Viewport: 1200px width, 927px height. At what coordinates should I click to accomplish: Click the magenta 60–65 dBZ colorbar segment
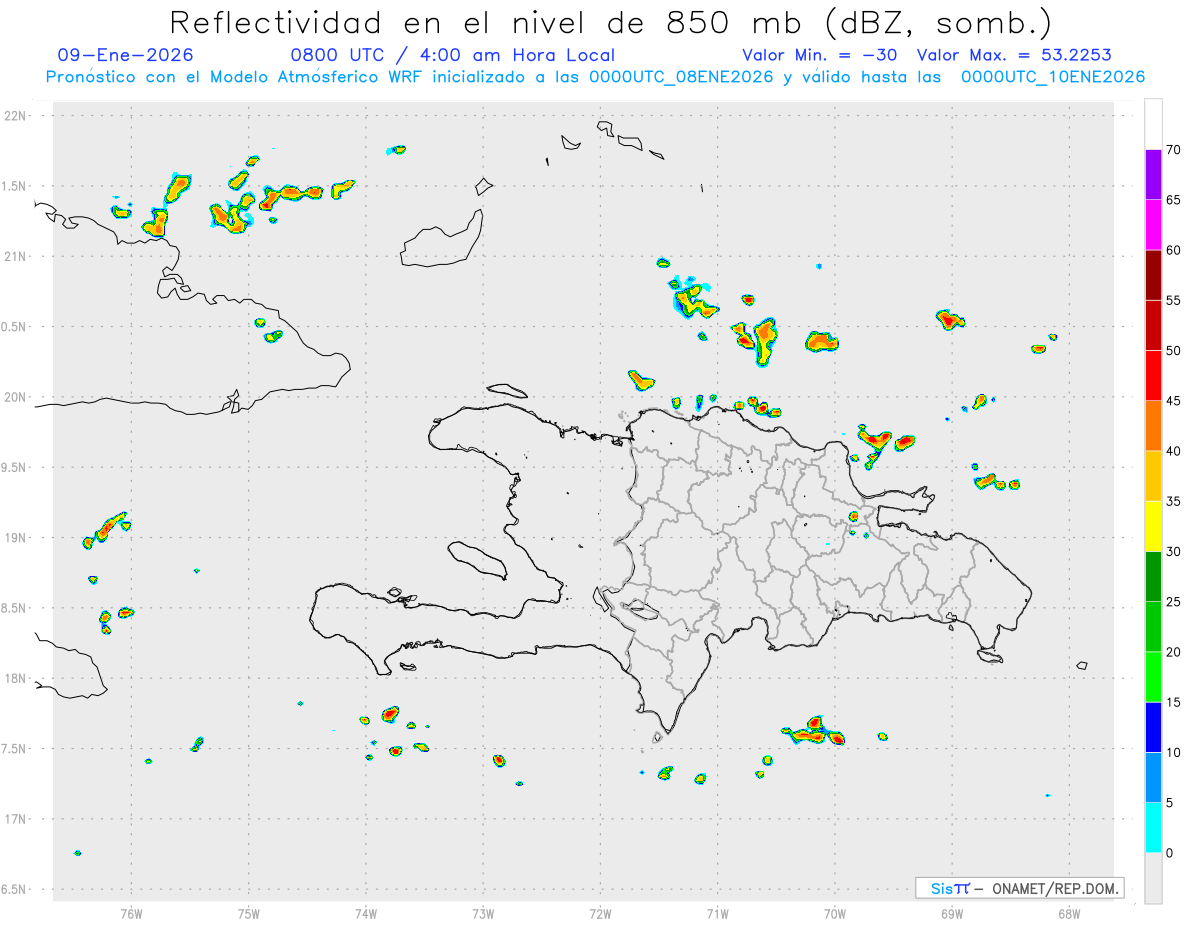1153,225
